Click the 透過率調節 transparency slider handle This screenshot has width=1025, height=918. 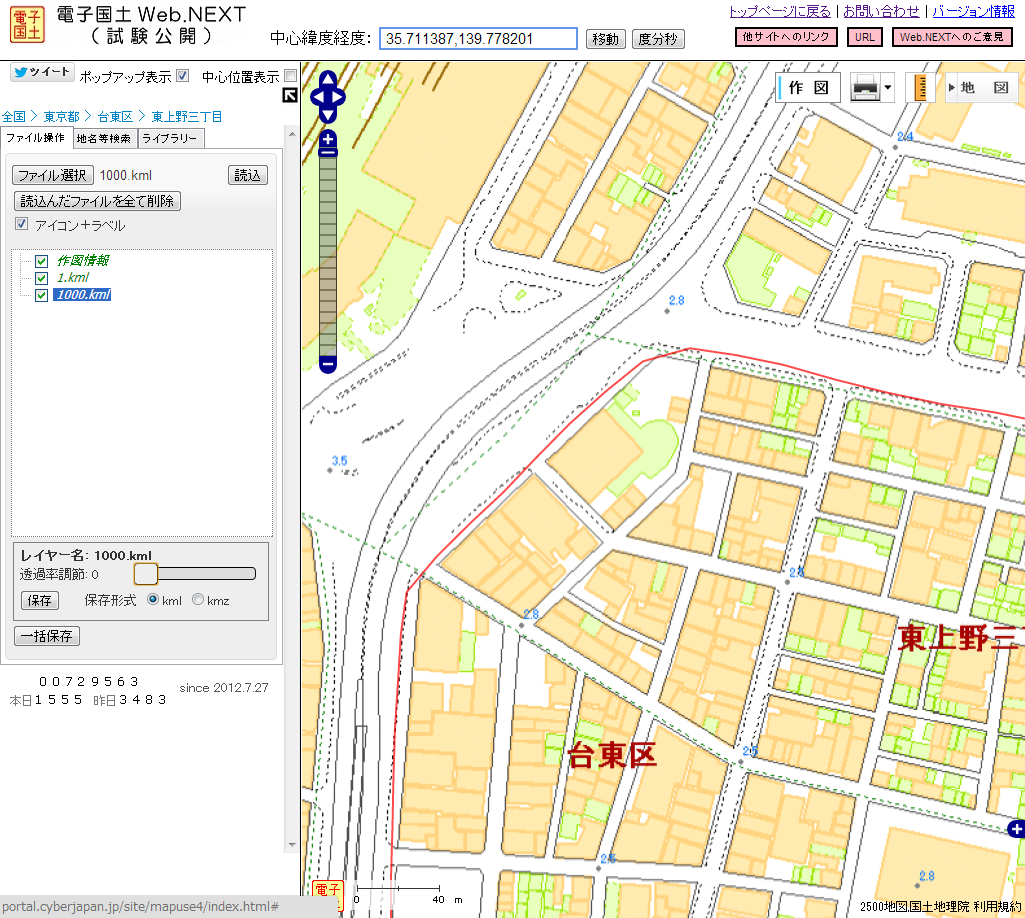pos(146,573)
